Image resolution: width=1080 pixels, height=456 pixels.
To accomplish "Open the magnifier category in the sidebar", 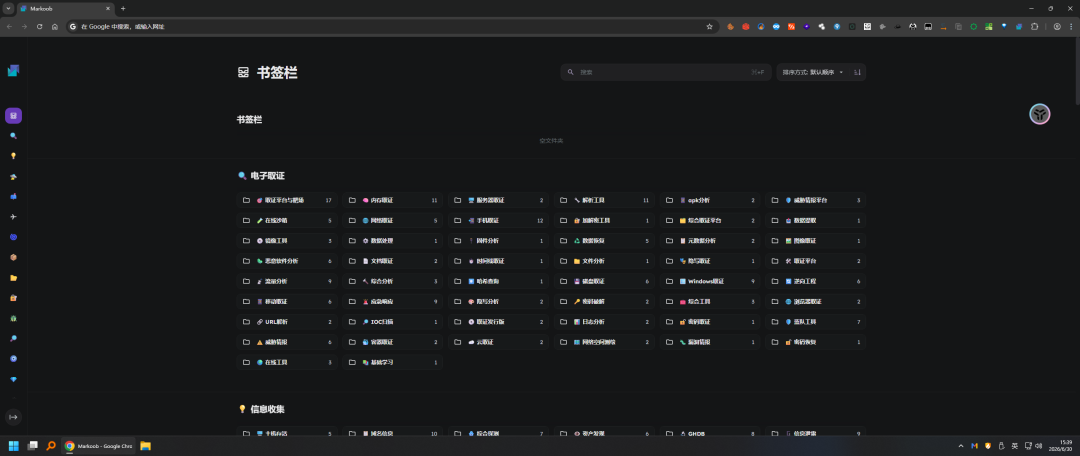I will click(x=13, y=136).
